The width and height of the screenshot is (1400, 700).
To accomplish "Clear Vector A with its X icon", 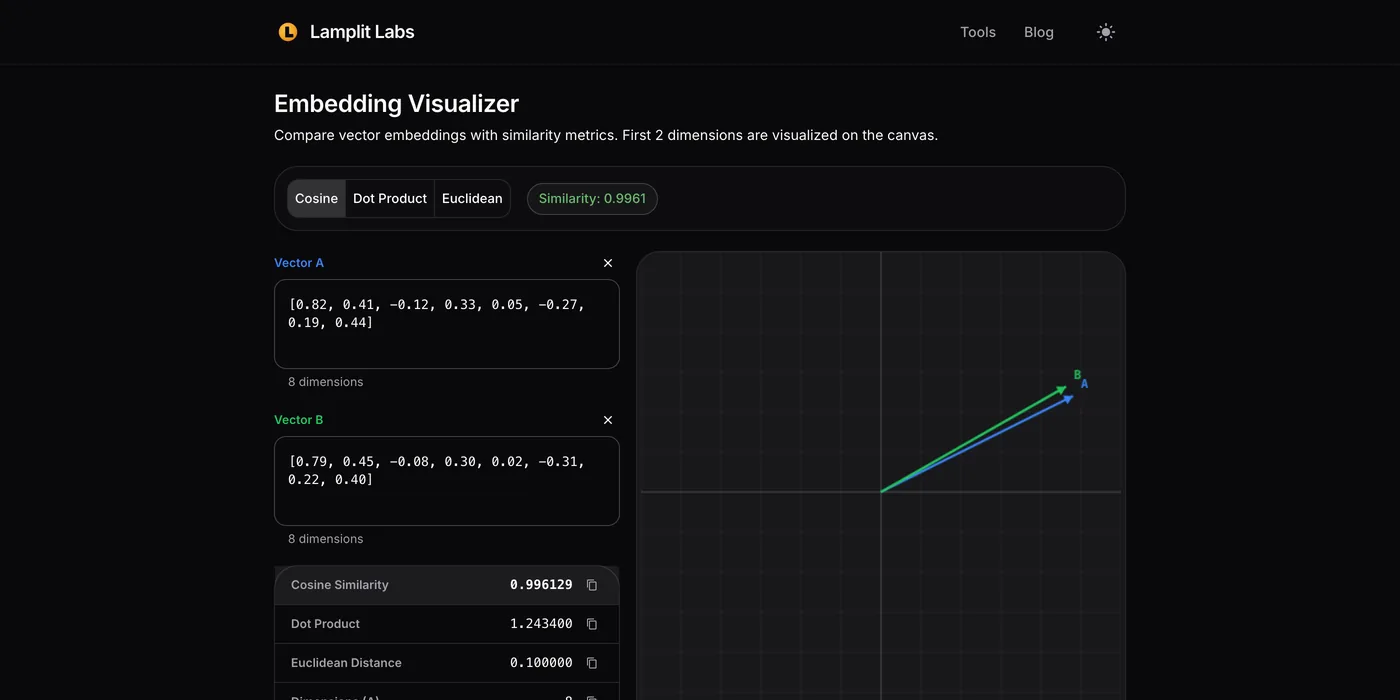I will 608,263.
